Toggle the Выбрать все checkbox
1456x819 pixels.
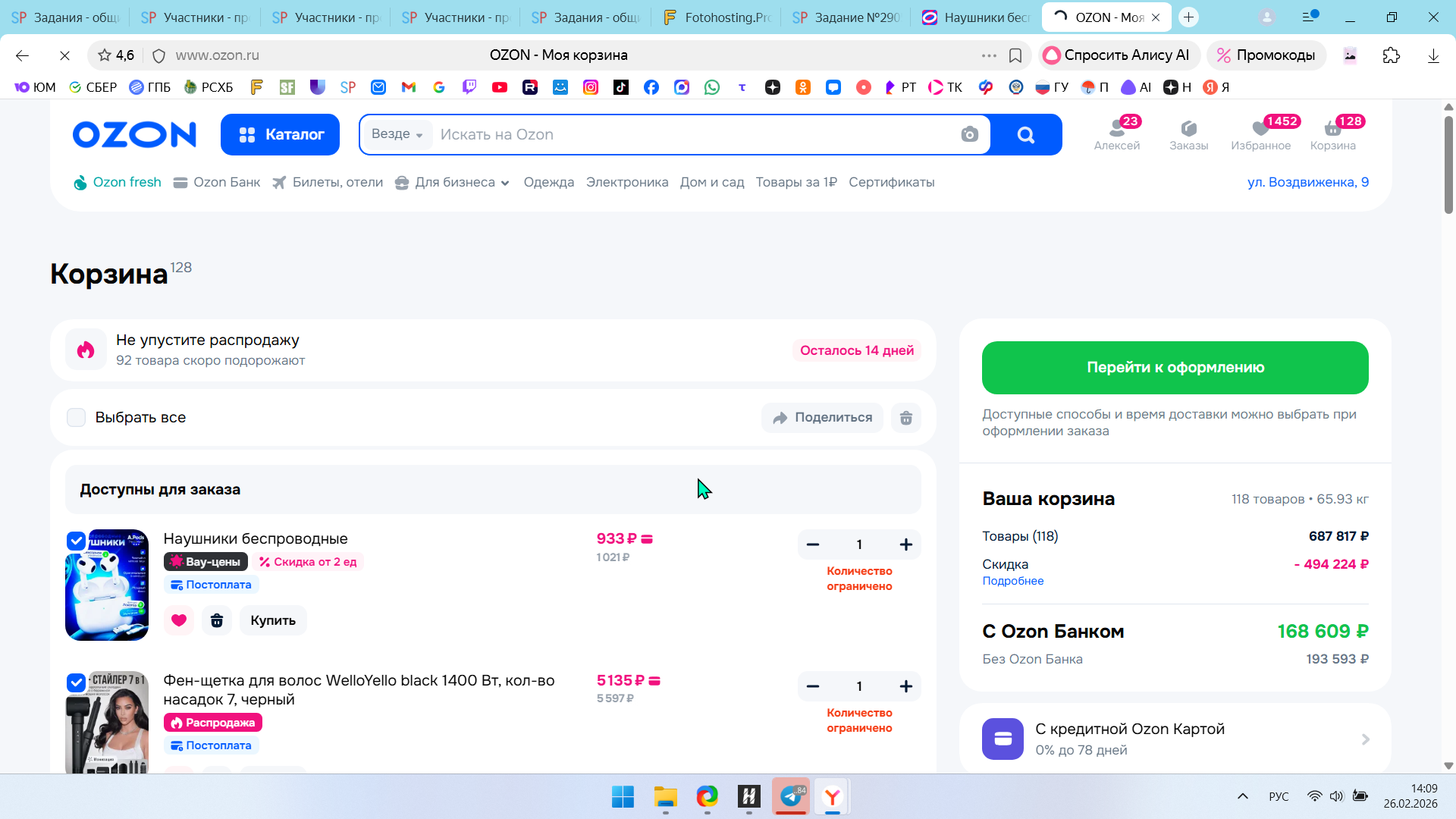point(77,418)
